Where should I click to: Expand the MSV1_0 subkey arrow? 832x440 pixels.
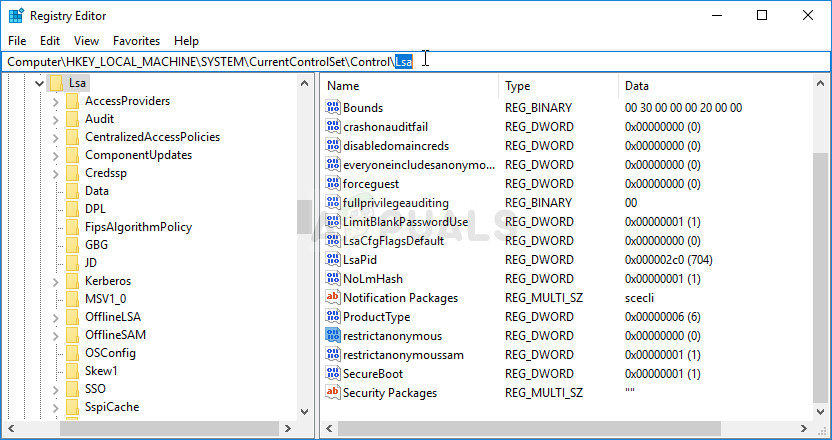pos(56,299)
